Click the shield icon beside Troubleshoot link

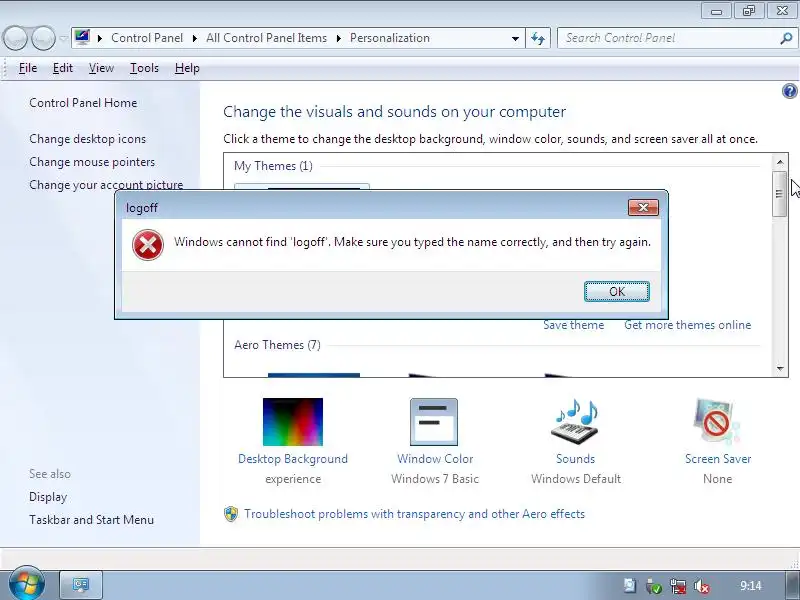231,514
